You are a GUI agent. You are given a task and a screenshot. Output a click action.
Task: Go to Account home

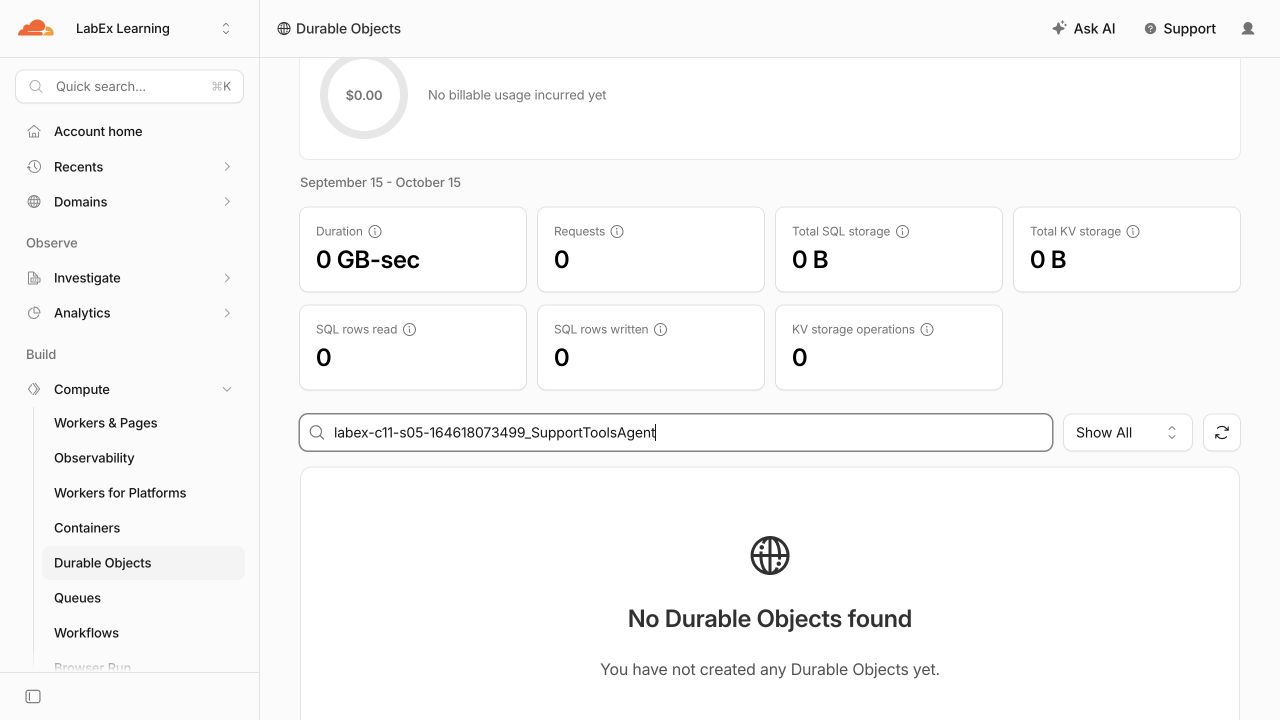tap(98, 131)
